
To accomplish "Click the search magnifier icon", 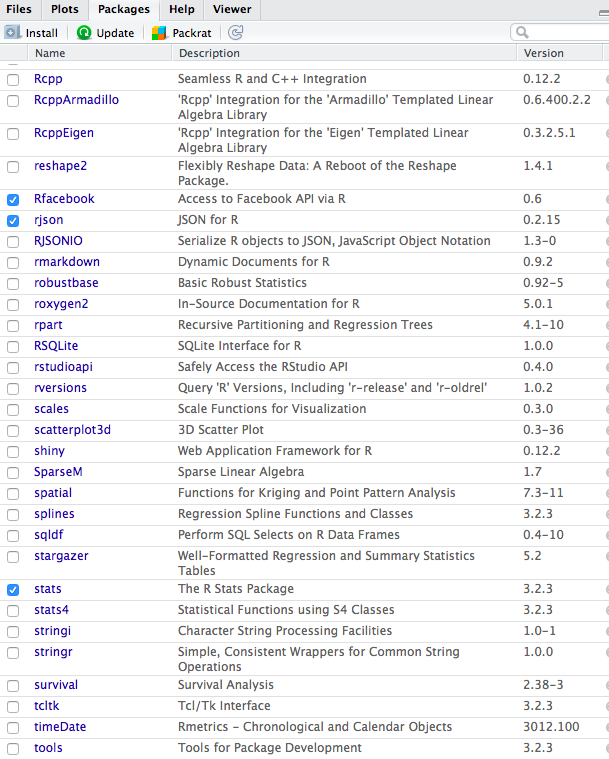I will 522,32.
